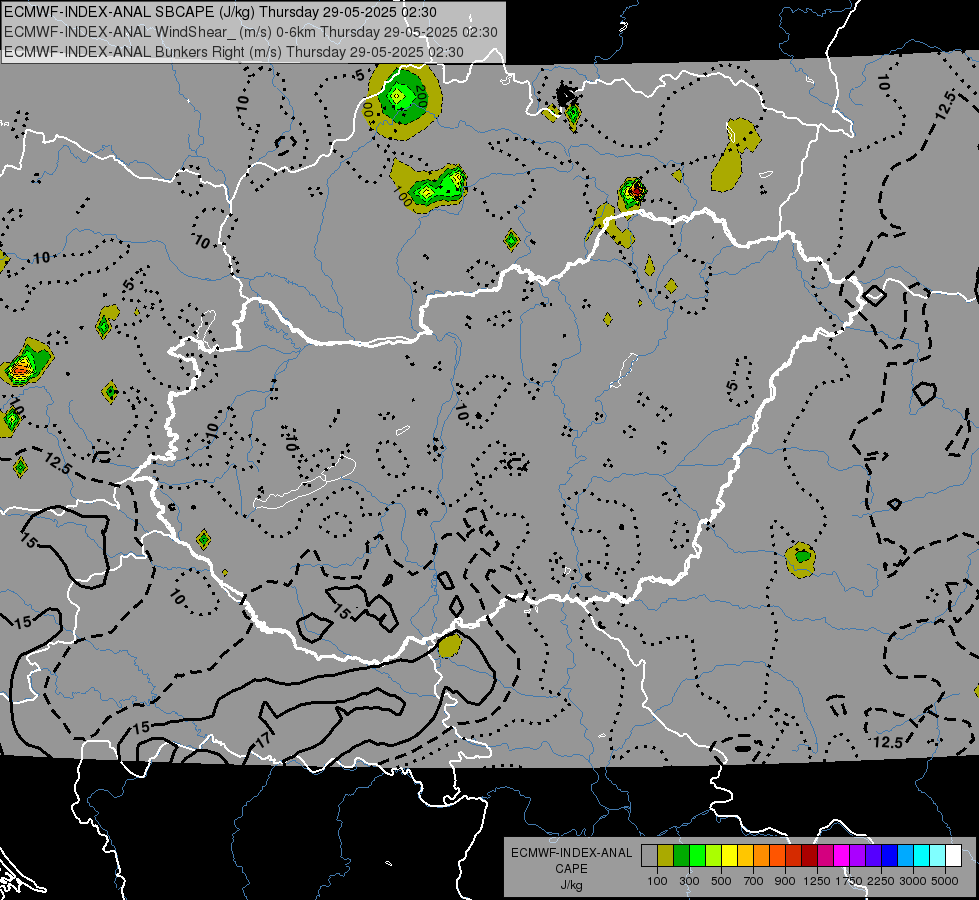
Task: Click the white swatch in CAPE legend
Action: coord(953,856)
